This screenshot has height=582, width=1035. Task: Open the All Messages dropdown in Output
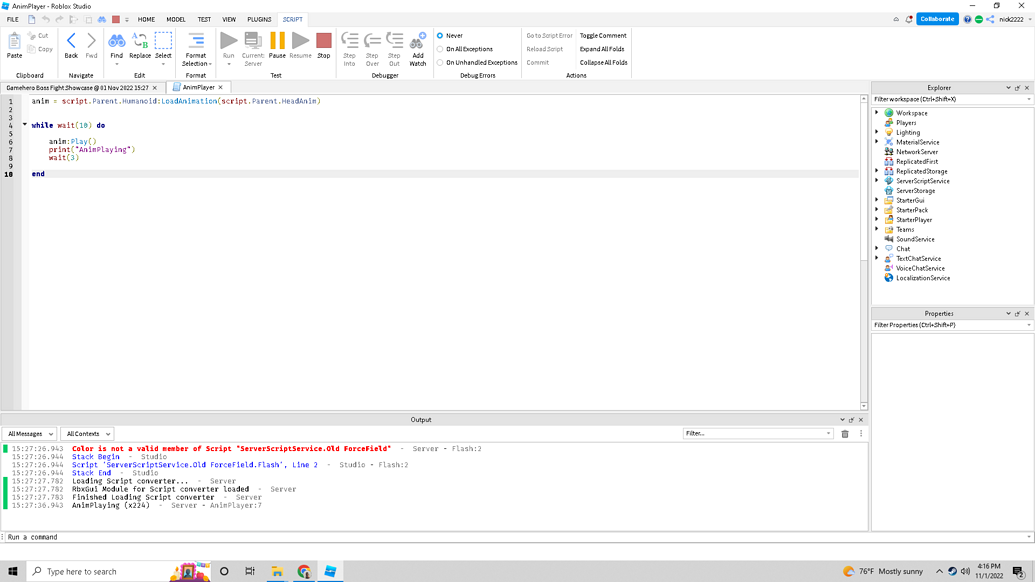29,433
